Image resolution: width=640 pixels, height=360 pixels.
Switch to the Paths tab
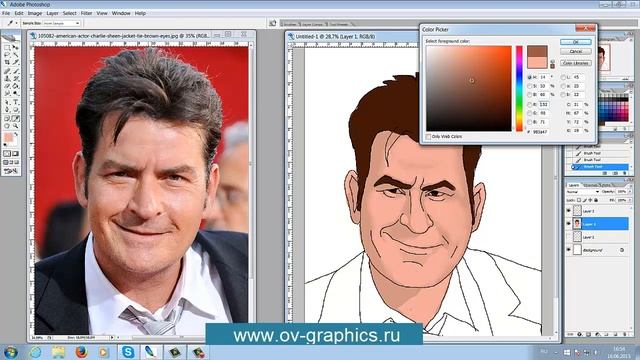[x=606, y=185]
